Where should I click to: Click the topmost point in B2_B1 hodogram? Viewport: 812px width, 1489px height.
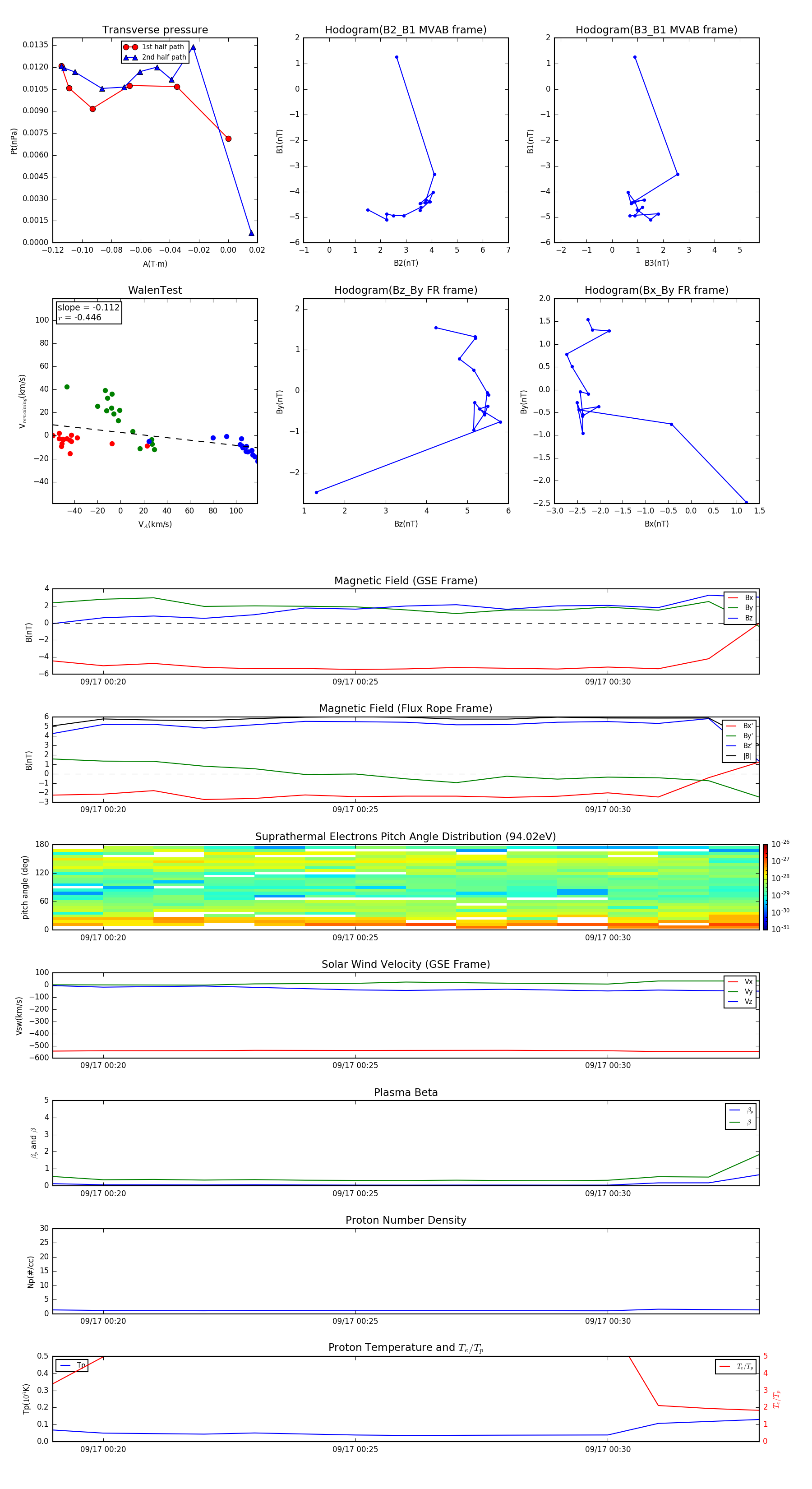pyautogui.click(x=397, y=57)
